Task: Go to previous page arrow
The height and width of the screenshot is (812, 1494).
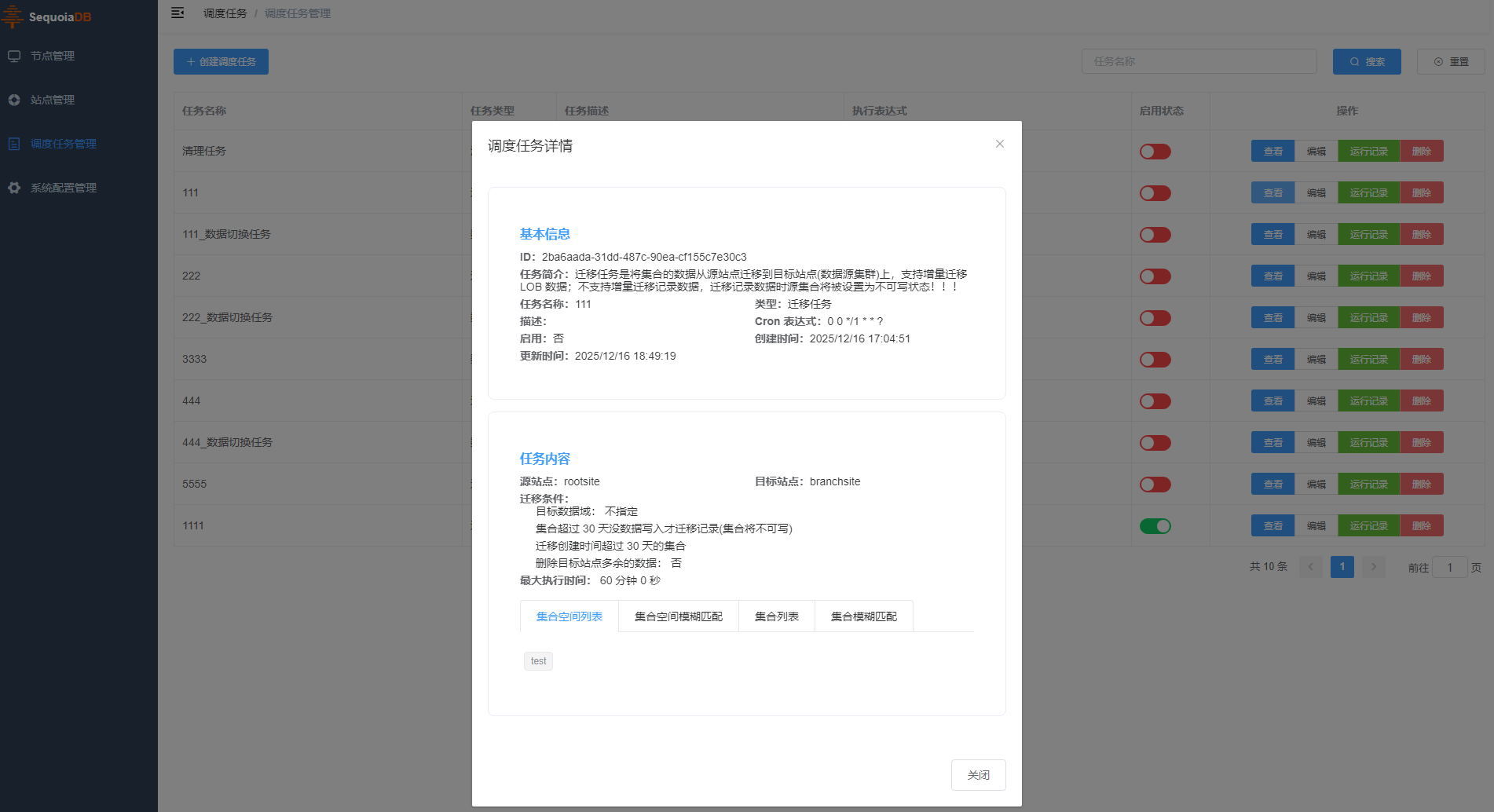Action: (x=1311, y=566)
